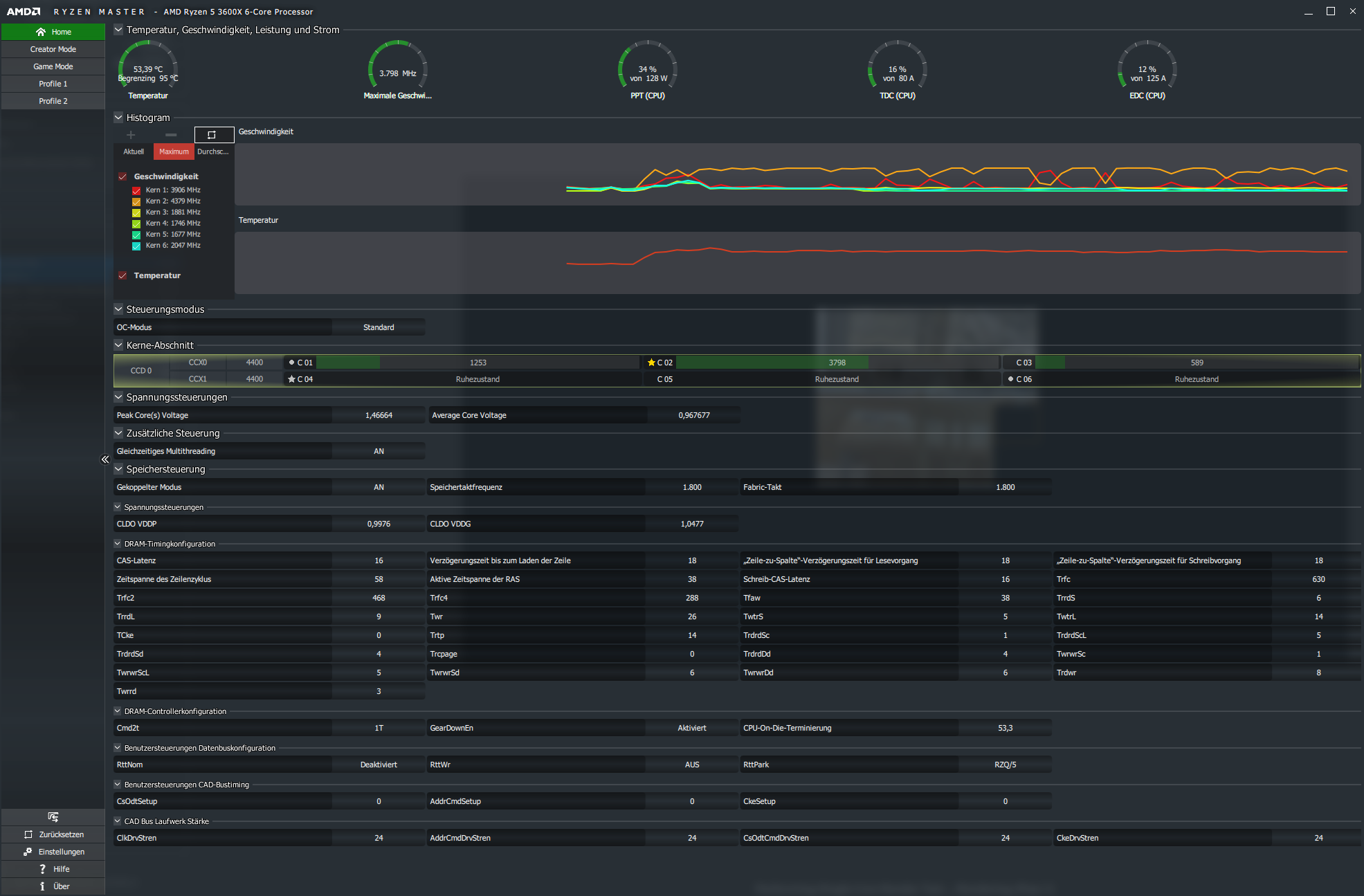Click the Hilfe question mark icon
Viewport: 1364px width, 896px height.
click(x=42, y=869)
